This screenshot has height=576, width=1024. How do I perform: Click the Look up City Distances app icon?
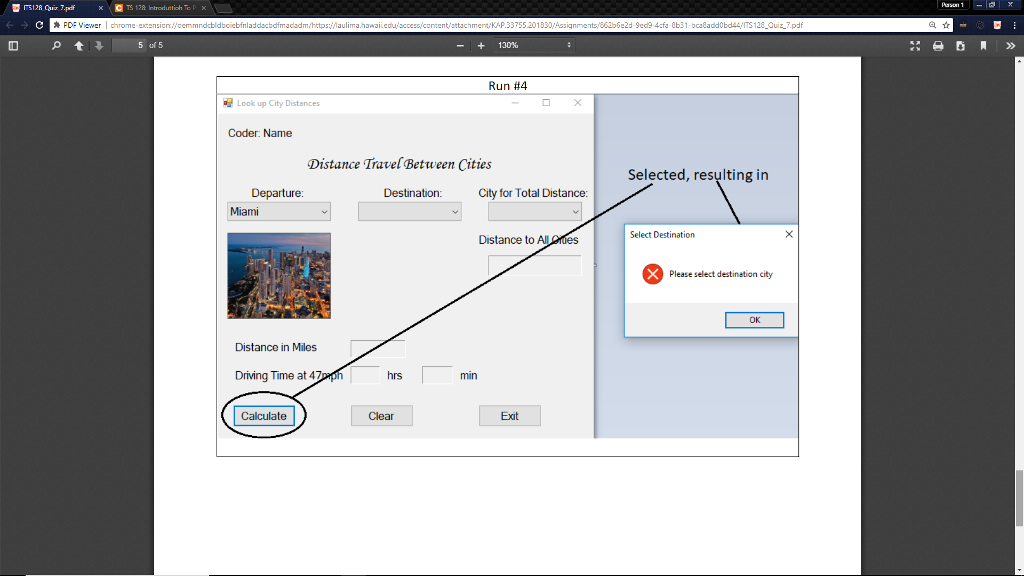tap(228, 103)
